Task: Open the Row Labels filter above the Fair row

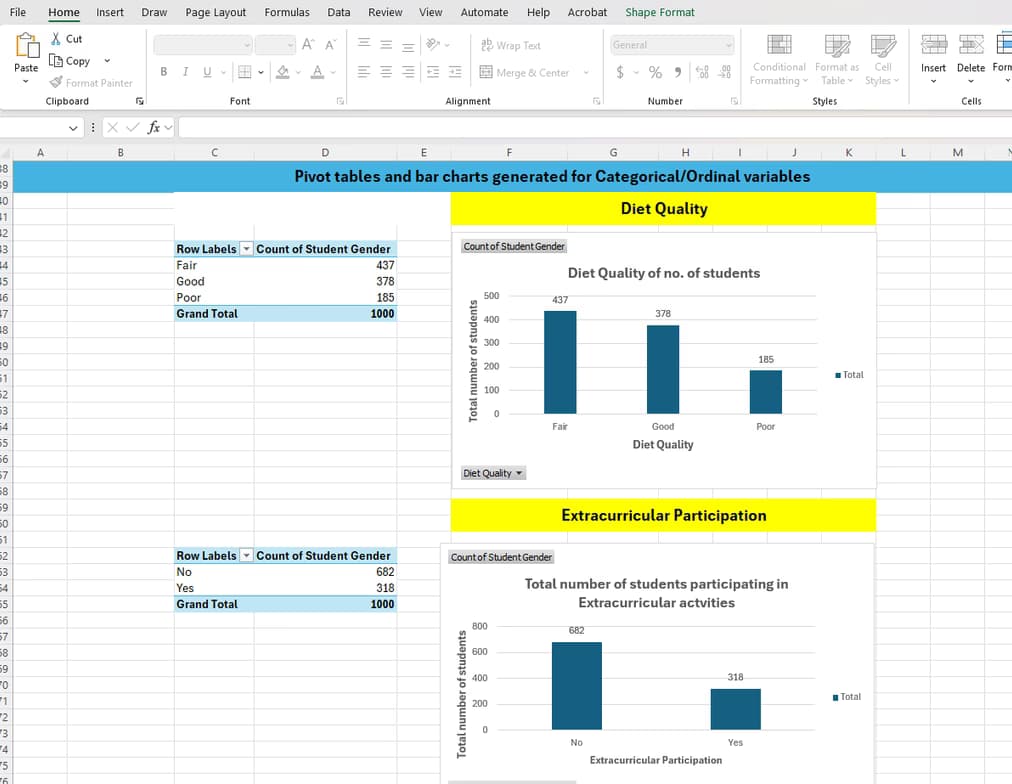Action: [245, 249]
